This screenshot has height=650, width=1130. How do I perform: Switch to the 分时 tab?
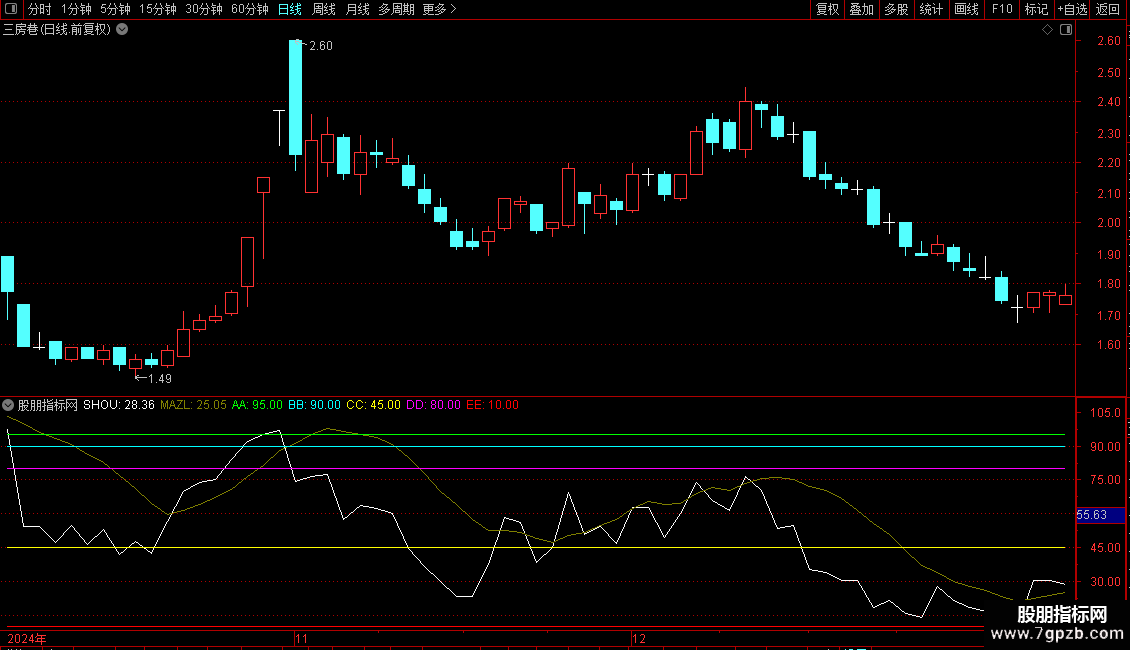(40, 9)
